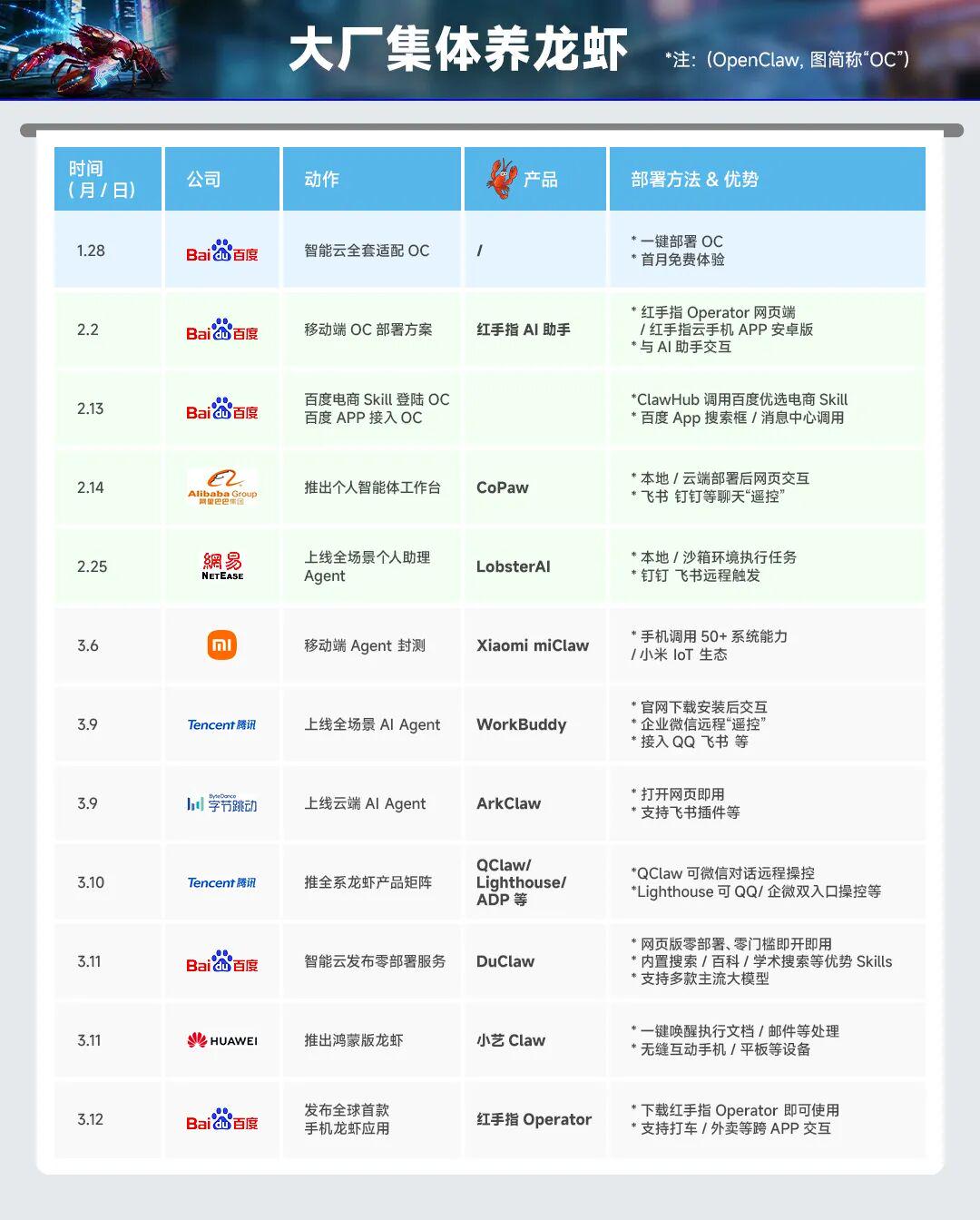Image resolution: width=980 pixels, height=1220 pixels.
Task: Click 推出鸿蒙版龙虾
Action: (x=354, y=1040)
